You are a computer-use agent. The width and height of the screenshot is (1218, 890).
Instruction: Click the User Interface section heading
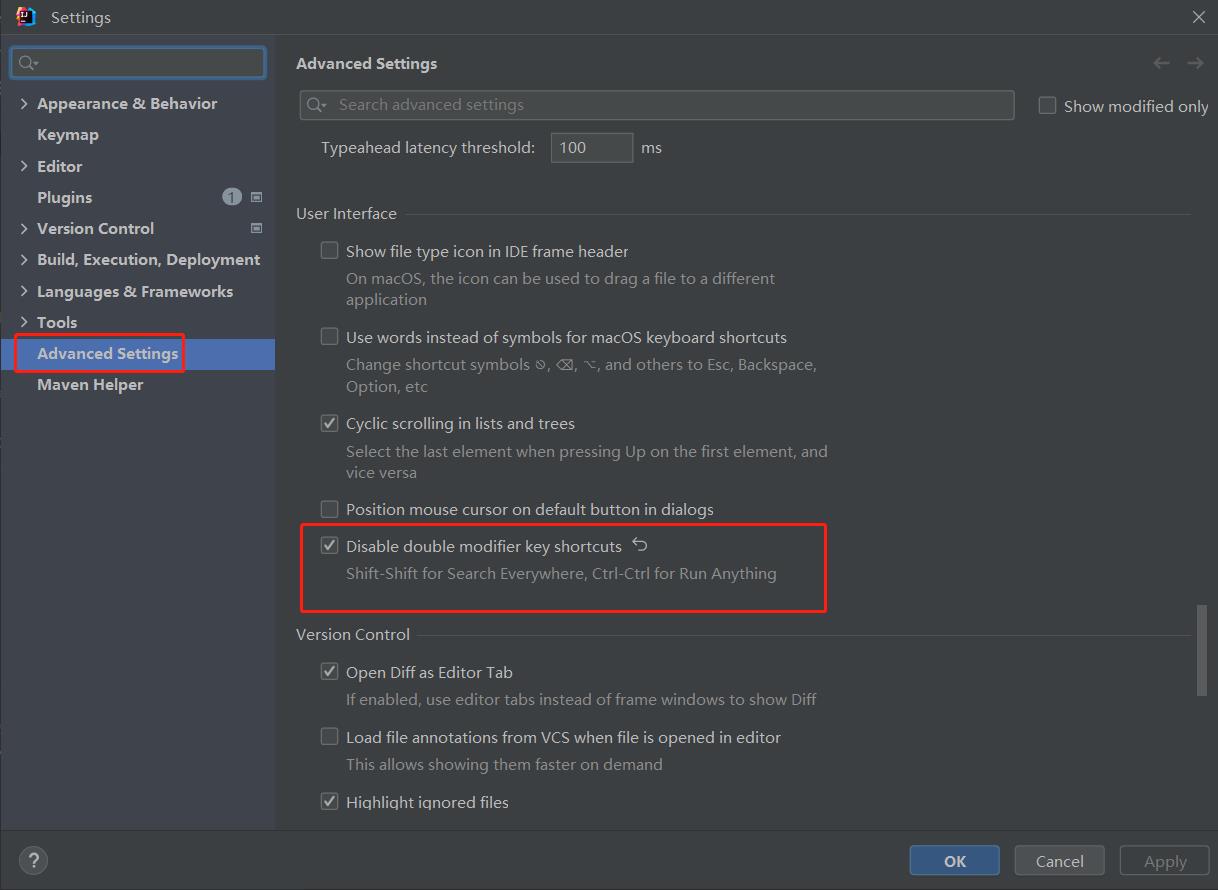click(x=346, y=213)
